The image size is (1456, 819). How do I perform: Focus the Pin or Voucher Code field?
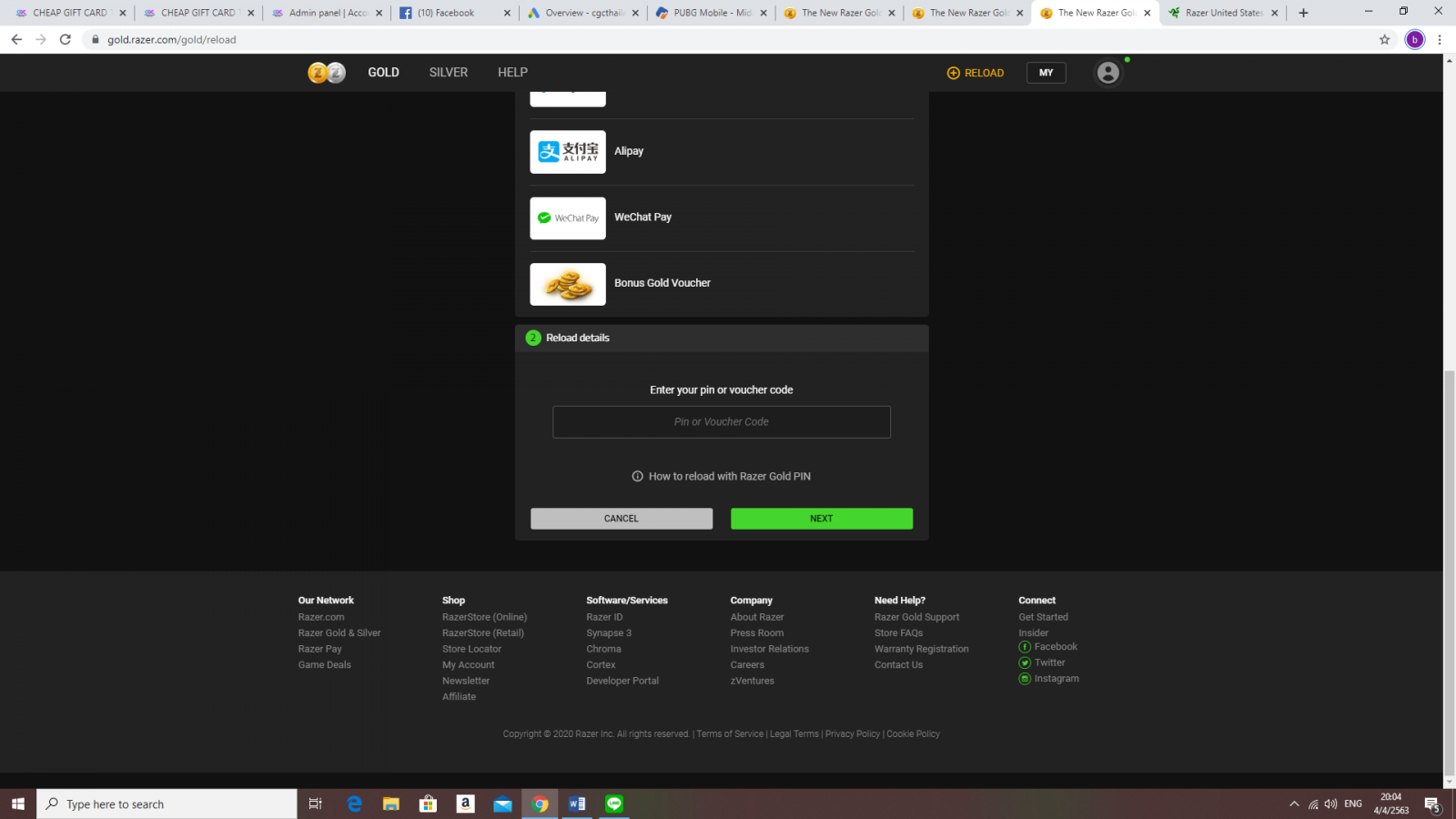coord(722,422)
